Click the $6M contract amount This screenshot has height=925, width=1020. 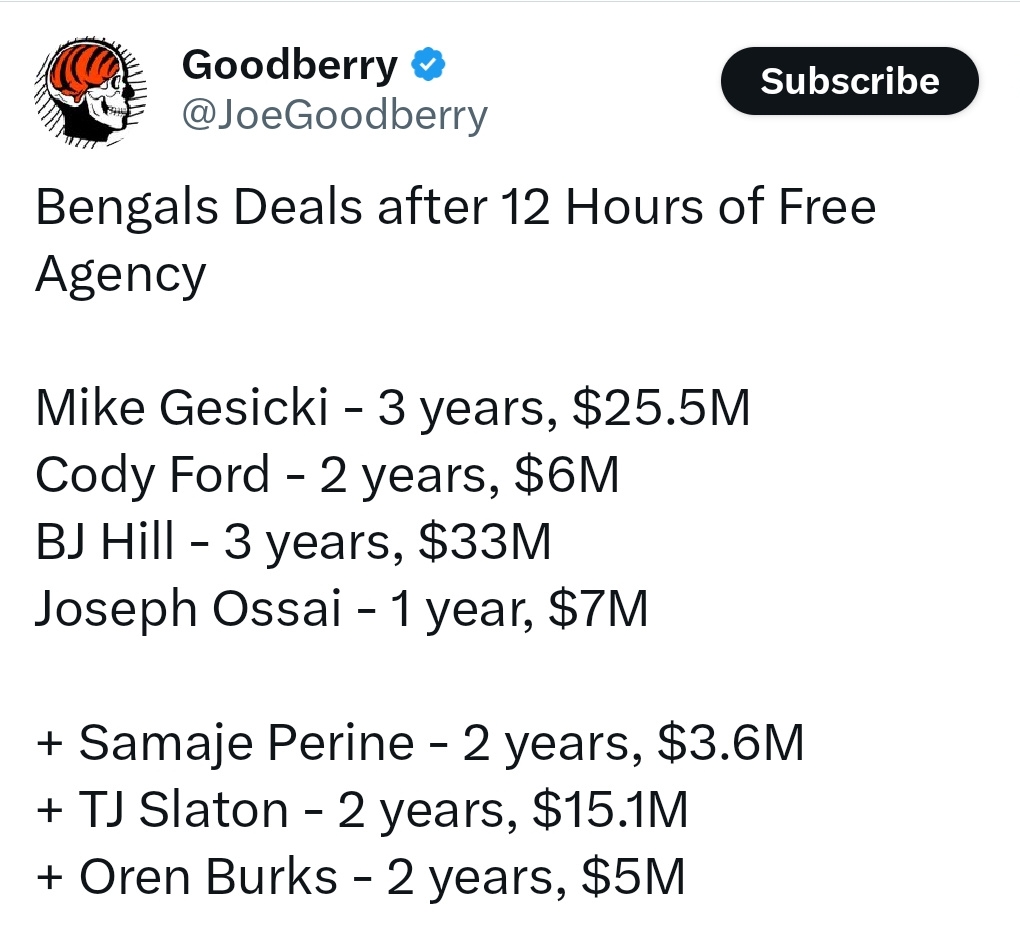pyautogui.click(x=566, y=475)
